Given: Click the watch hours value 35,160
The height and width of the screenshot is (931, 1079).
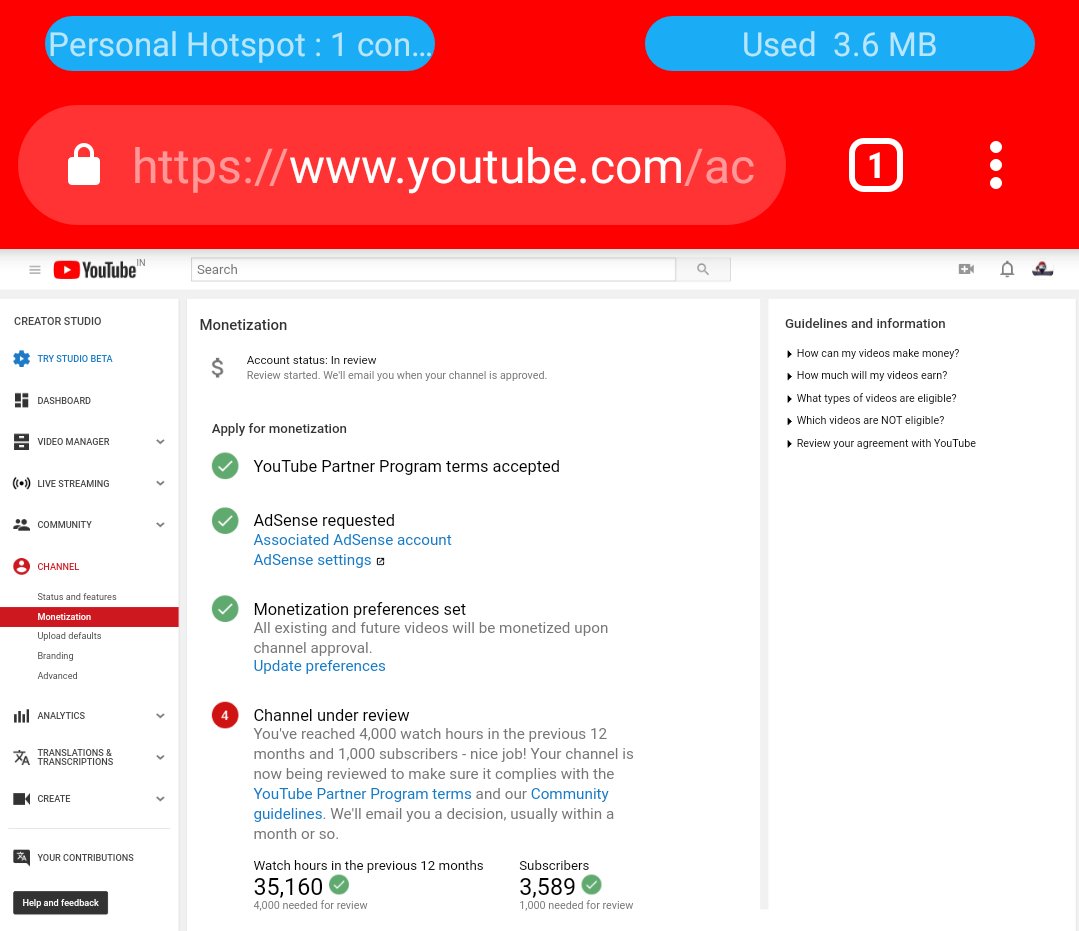Looking at the screenshot, I should pyautogui.click(x=288, y=886).
